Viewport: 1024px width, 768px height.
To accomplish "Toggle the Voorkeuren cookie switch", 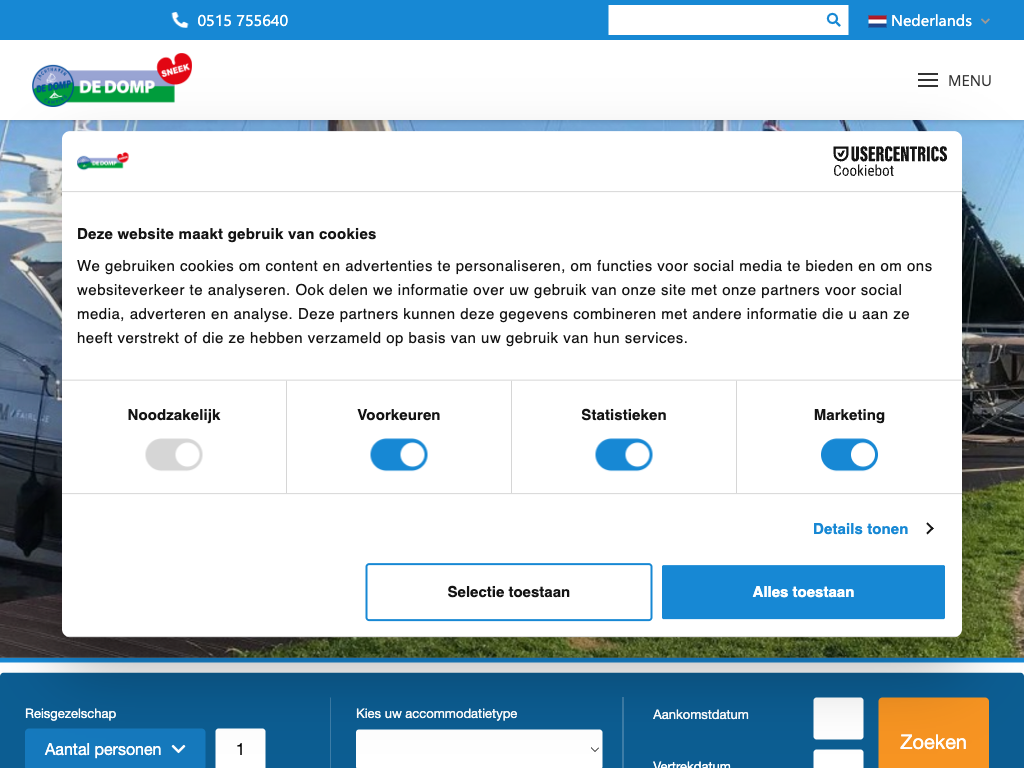I will (399, 455).
